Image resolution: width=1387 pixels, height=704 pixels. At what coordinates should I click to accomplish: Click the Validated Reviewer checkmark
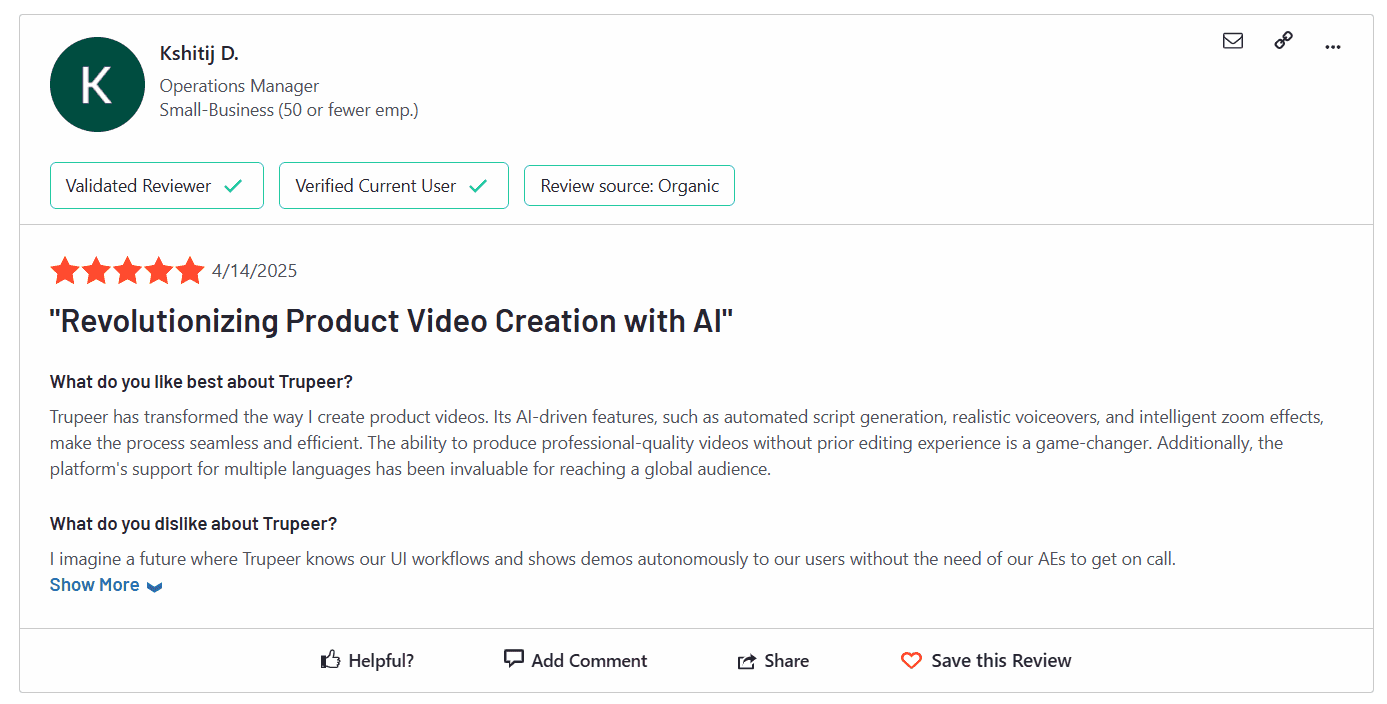[x=234, y=185]
